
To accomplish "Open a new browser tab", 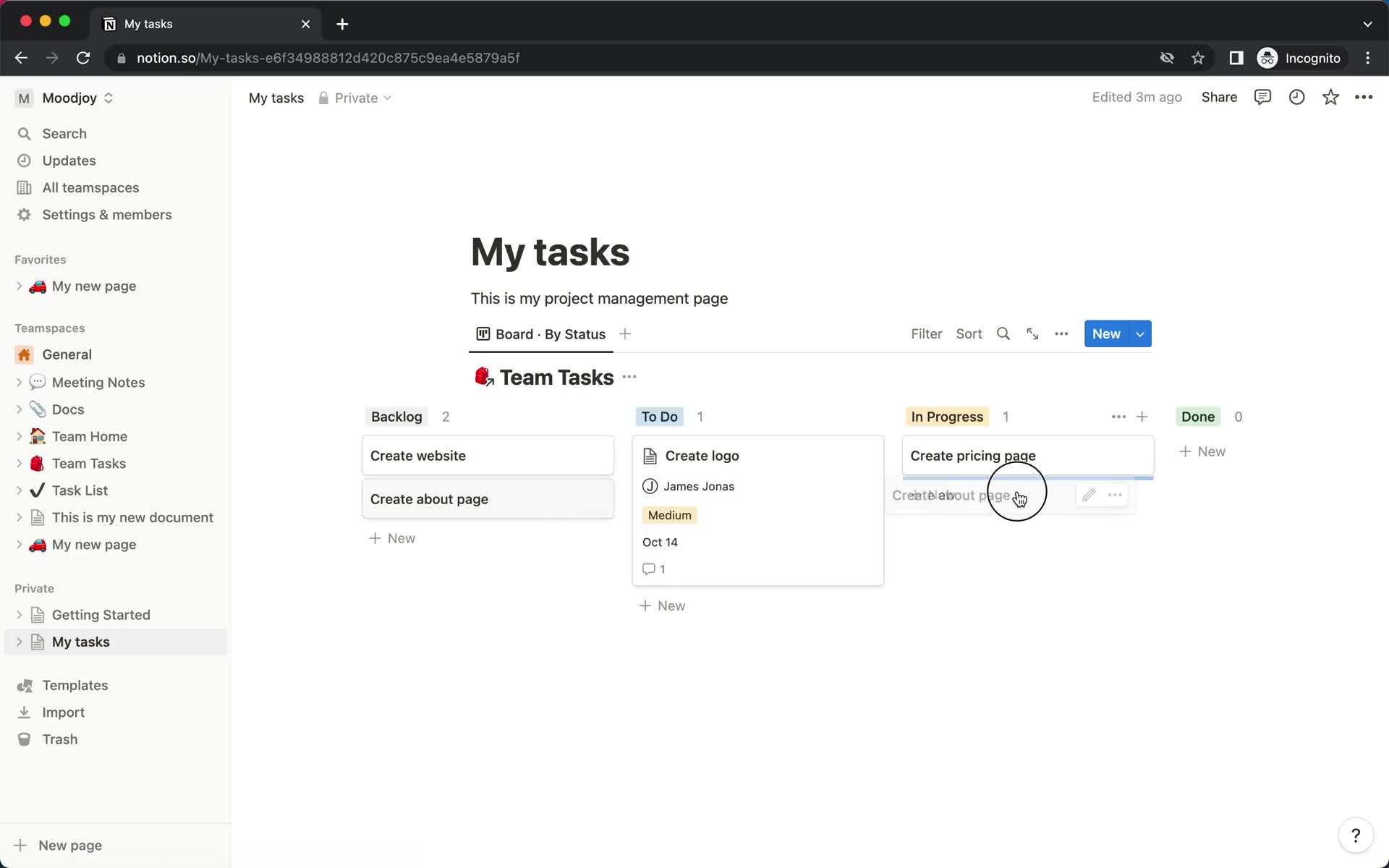I will tap(342, 24).
